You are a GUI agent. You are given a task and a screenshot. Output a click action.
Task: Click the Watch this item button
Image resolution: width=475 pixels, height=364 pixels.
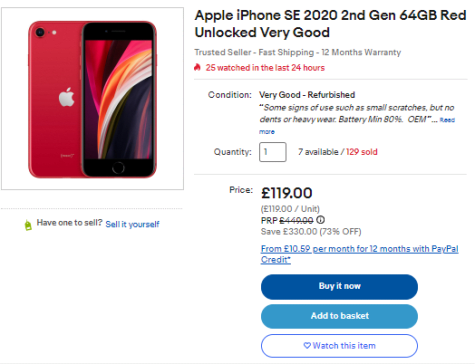[339, 346]
